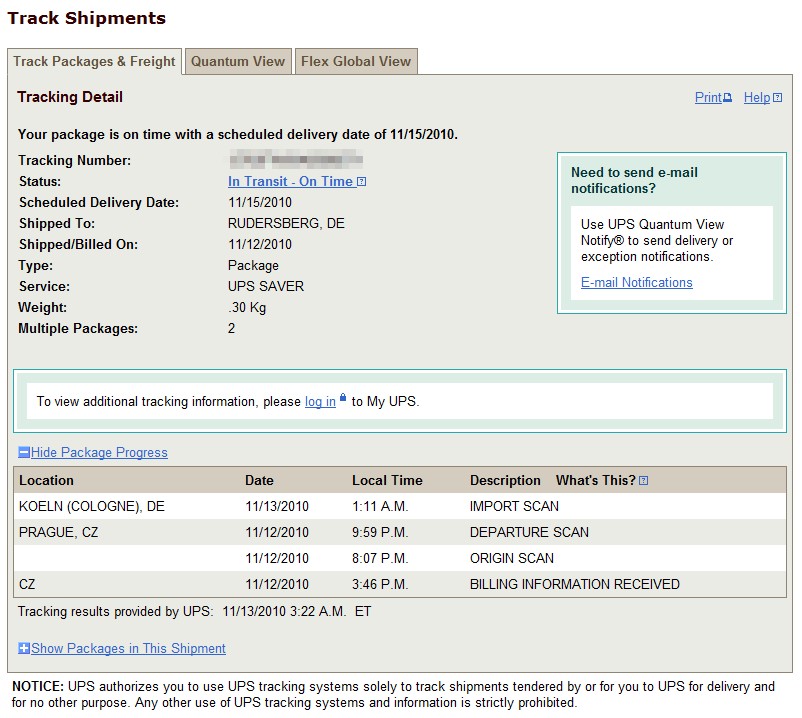Image resolution: width=802 pixels, height=718 pixels.
Task: Select the Scheduled Delivery Date value 11/15/2010
Action: [x=260, y=203]
